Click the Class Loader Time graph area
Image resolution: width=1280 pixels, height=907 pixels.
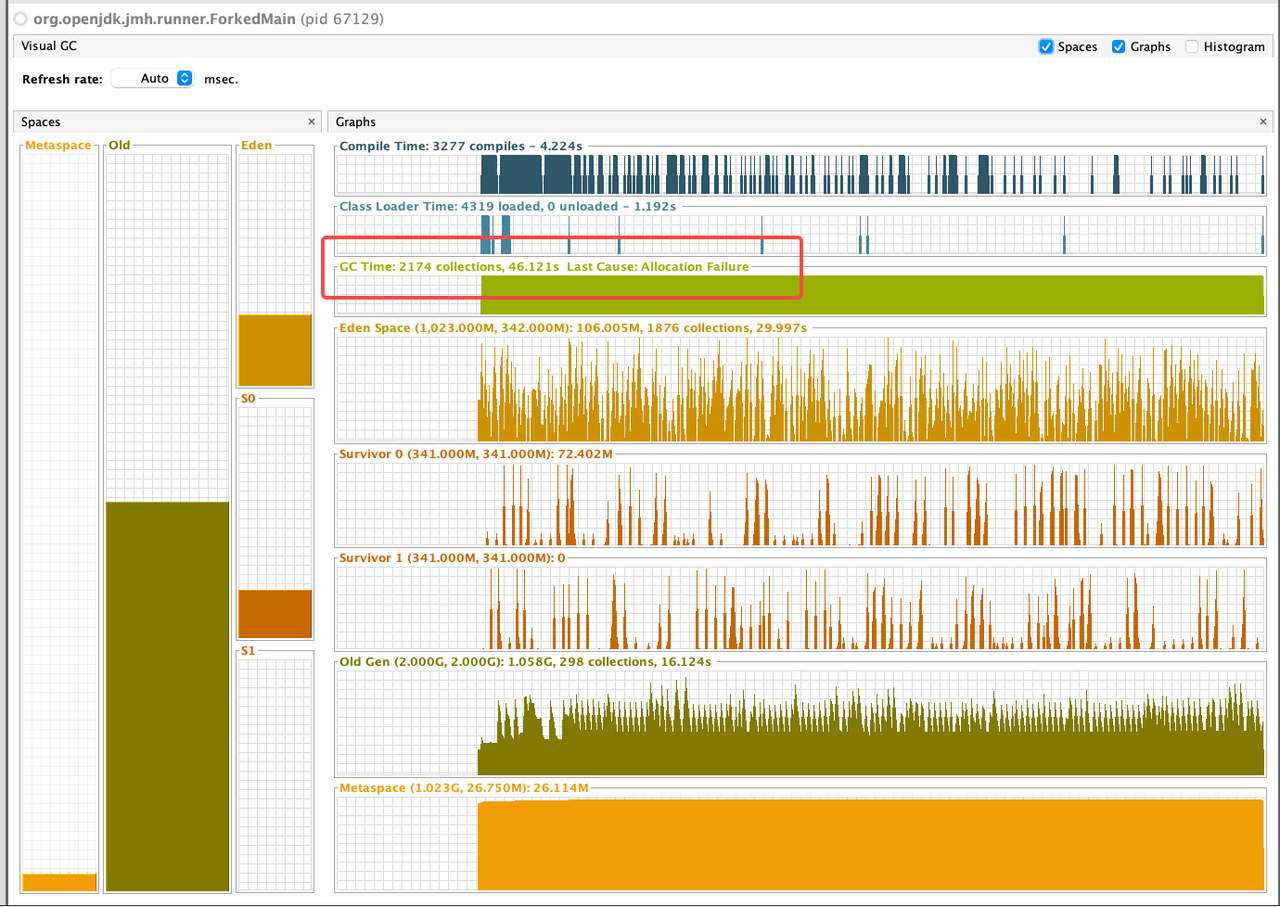(x=800, y=235)
